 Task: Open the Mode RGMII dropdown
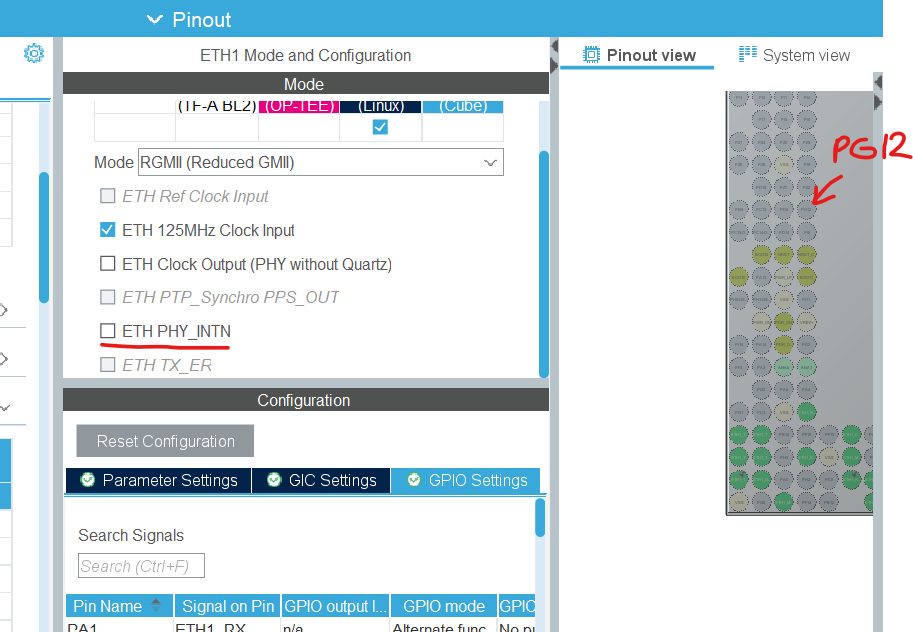point(321,162)
